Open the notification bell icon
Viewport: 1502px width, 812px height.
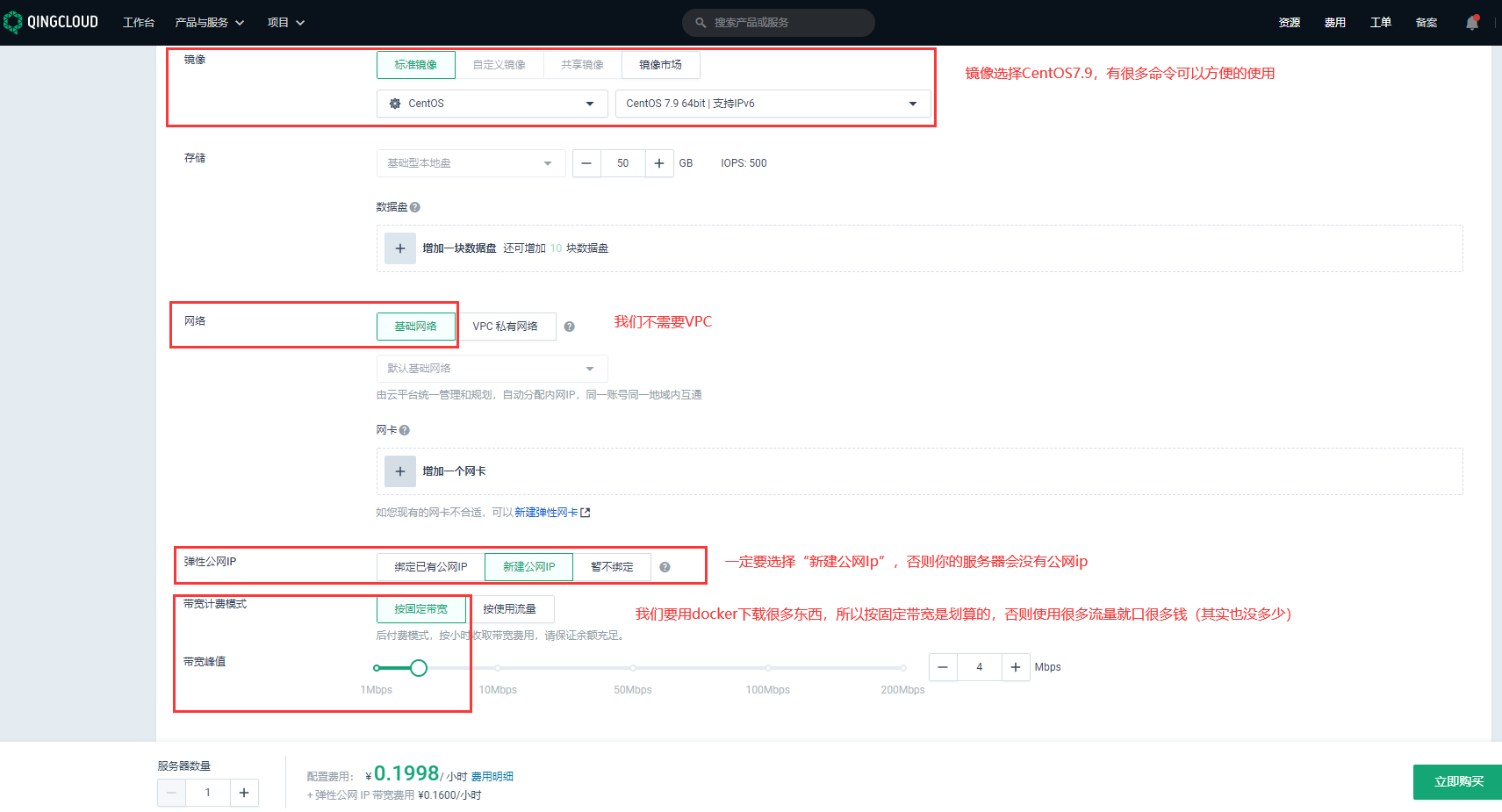1472,23
